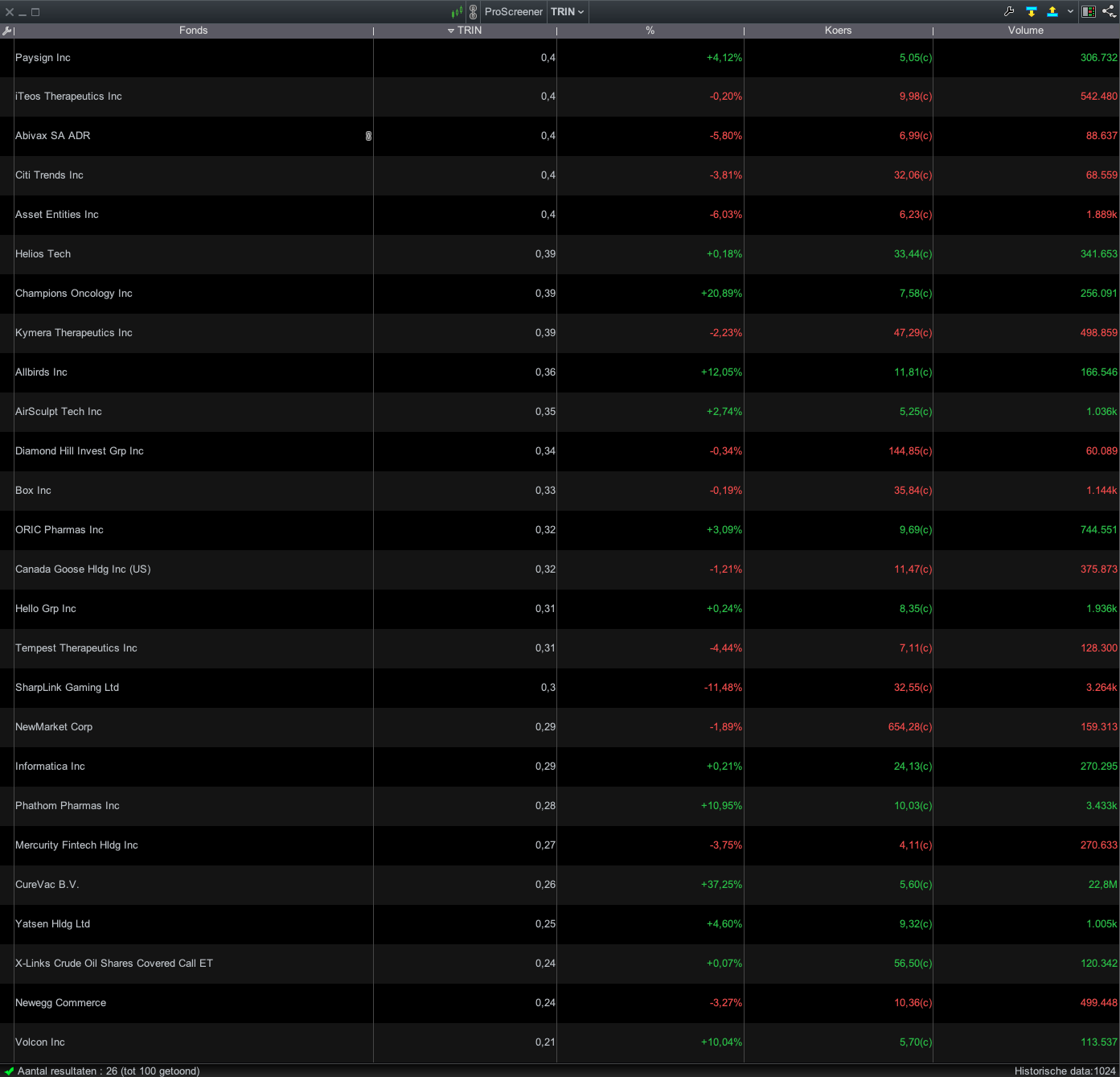Click the 47,29(c) price for Kymera Therapeutics
Screen dimensions: 1120x1077
pos(913,333)
